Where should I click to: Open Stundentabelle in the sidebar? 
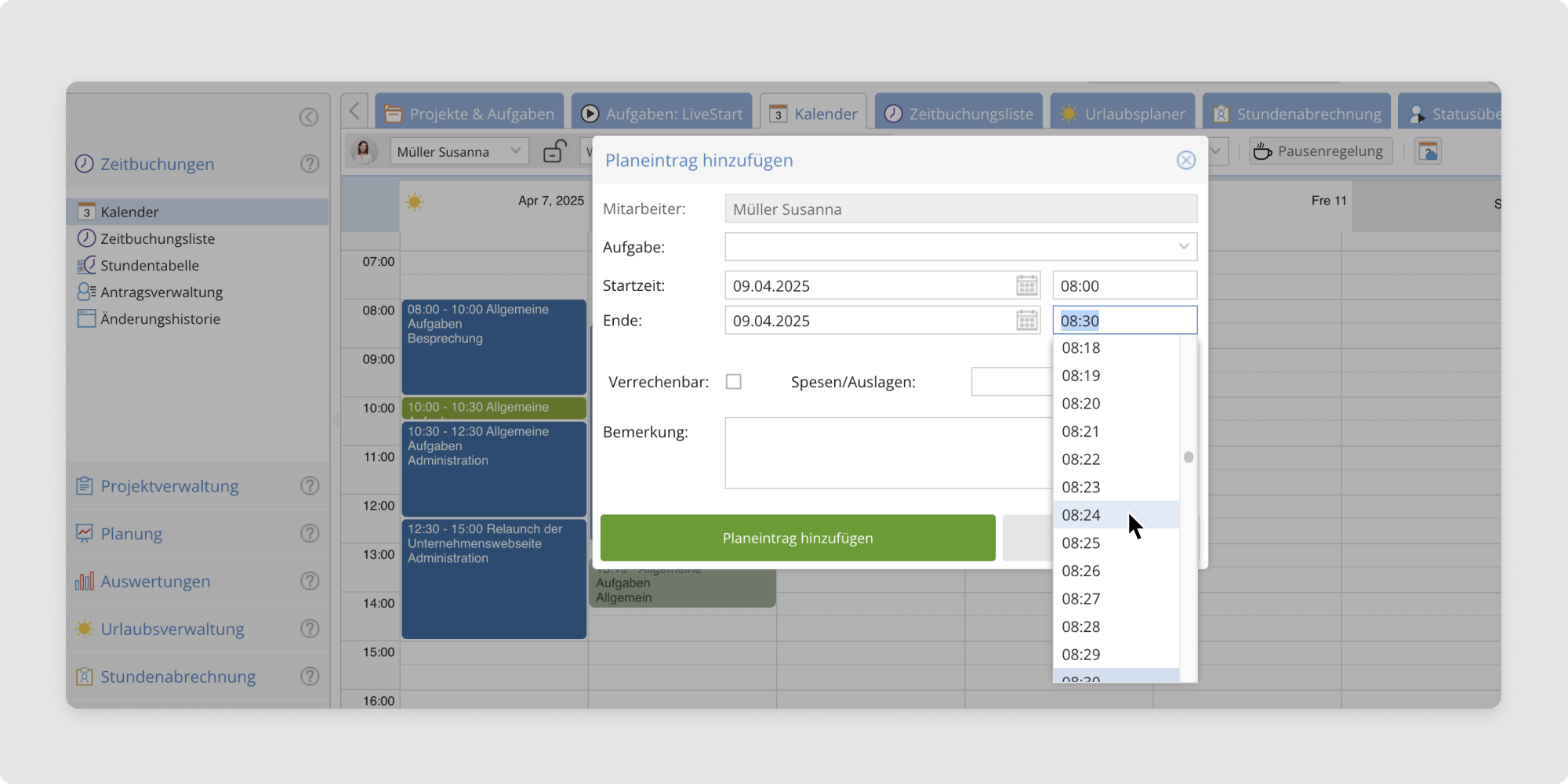tap(149, 266)
